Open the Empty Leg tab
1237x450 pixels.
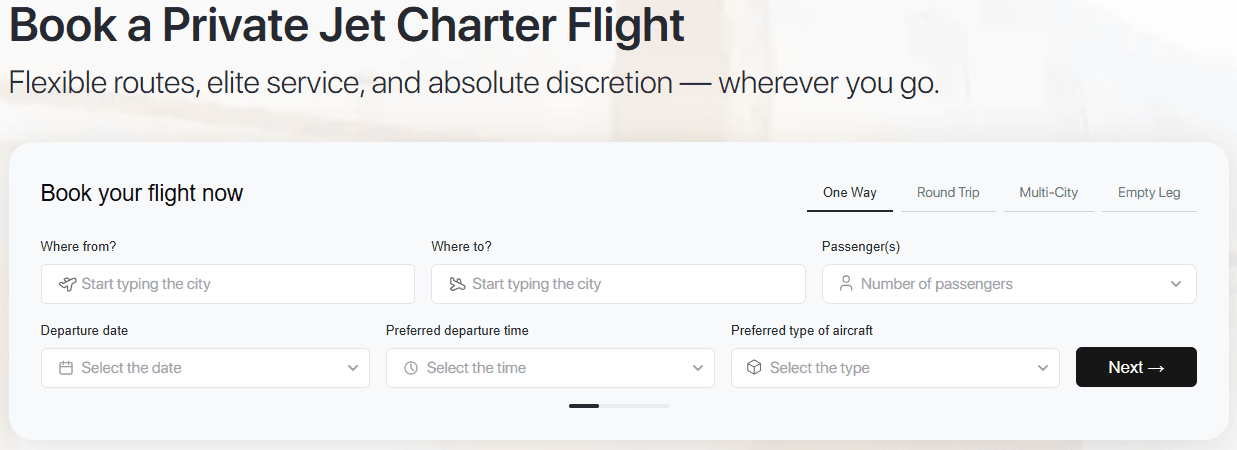click(x=1149, y=193)
